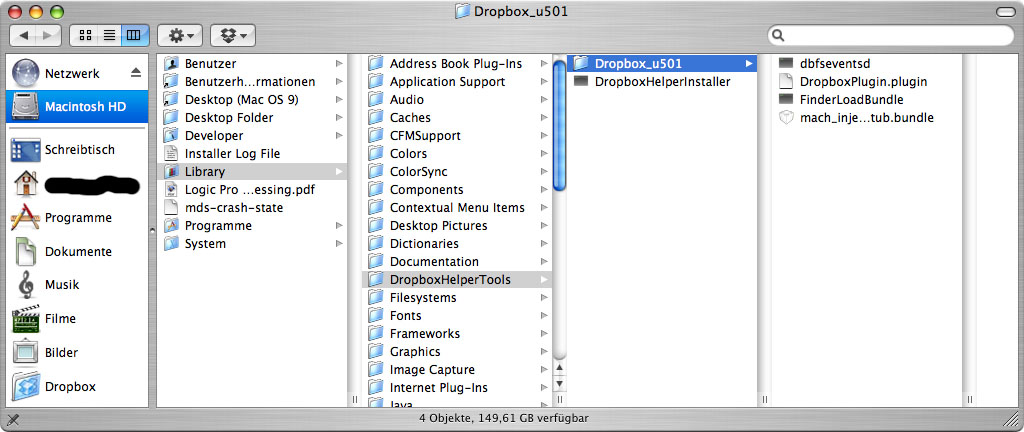
Task: Select the Dropbox_u501 folder row
Action: pyautogui.click(x=662, y=64)
